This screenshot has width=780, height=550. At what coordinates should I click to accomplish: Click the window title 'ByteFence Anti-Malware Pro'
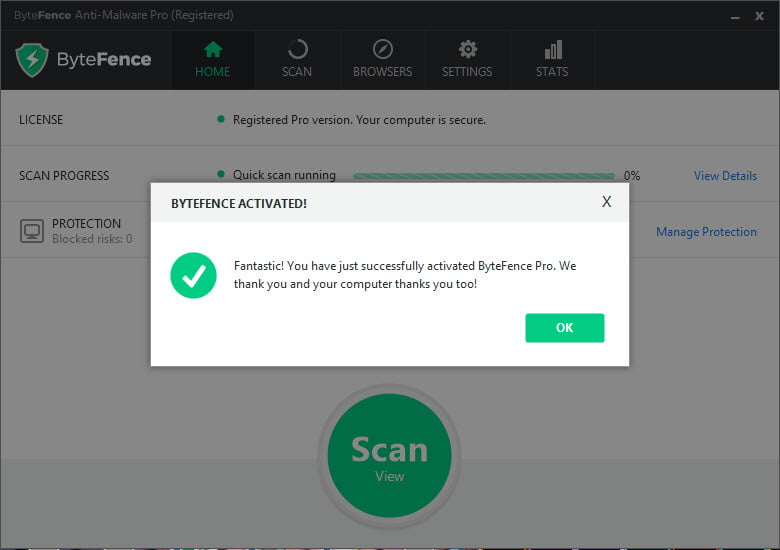(x=124, y=15)
